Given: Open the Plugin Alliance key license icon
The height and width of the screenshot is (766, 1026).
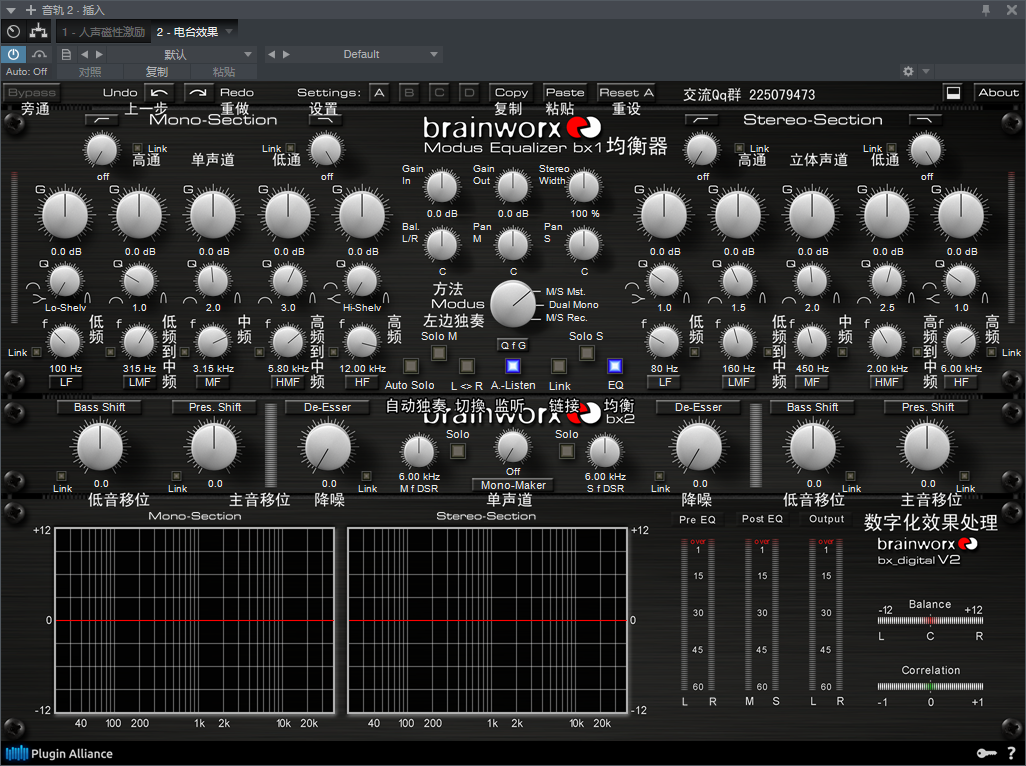Looking at the screenshot, I should point(986,754).
